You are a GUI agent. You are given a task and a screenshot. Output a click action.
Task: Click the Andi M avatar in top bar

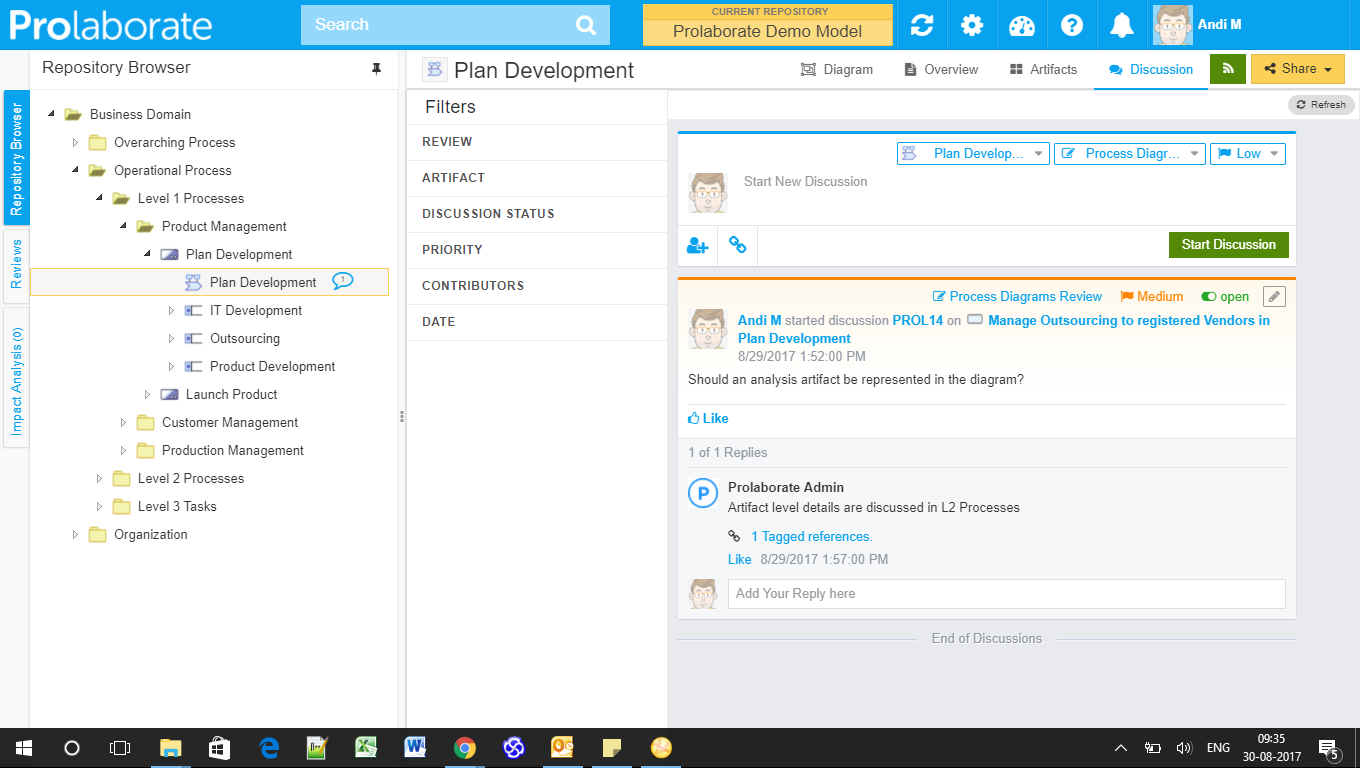(1173, 25)
